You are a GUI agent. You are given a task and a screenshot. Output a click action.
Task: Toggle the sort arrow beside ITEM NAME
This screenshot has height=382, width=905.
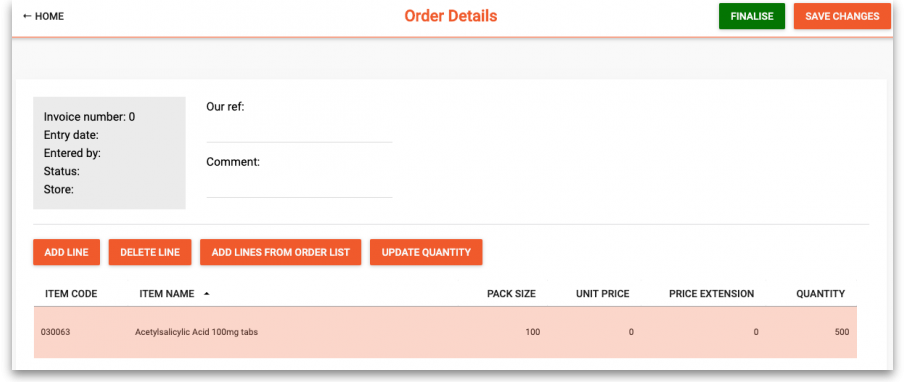pyautogui.click(x=207, y=294)
